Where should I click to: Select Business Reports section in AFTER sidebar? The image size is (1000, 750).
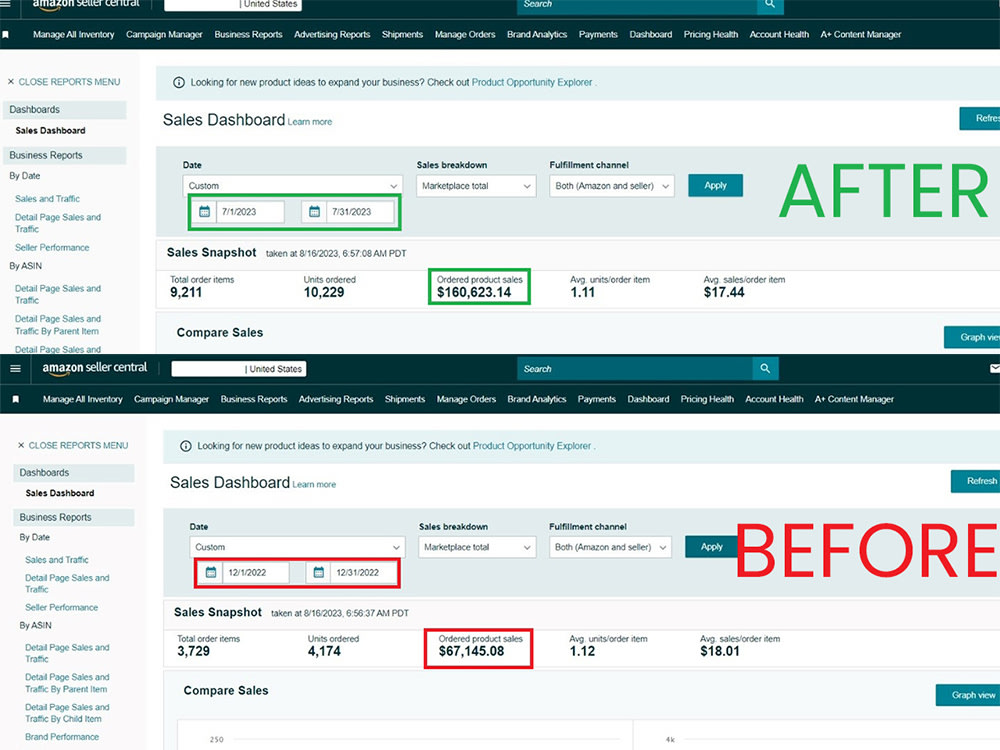pyautogui.click(x=64, y=155)
